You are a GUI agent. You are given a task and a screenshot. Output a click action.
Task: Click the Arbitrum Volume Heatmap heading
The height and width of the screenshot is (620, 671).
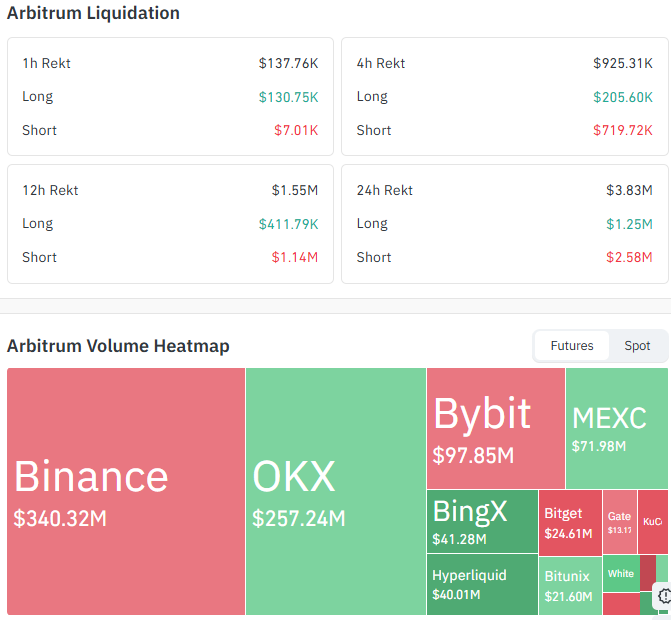click(x=118, y=346)
